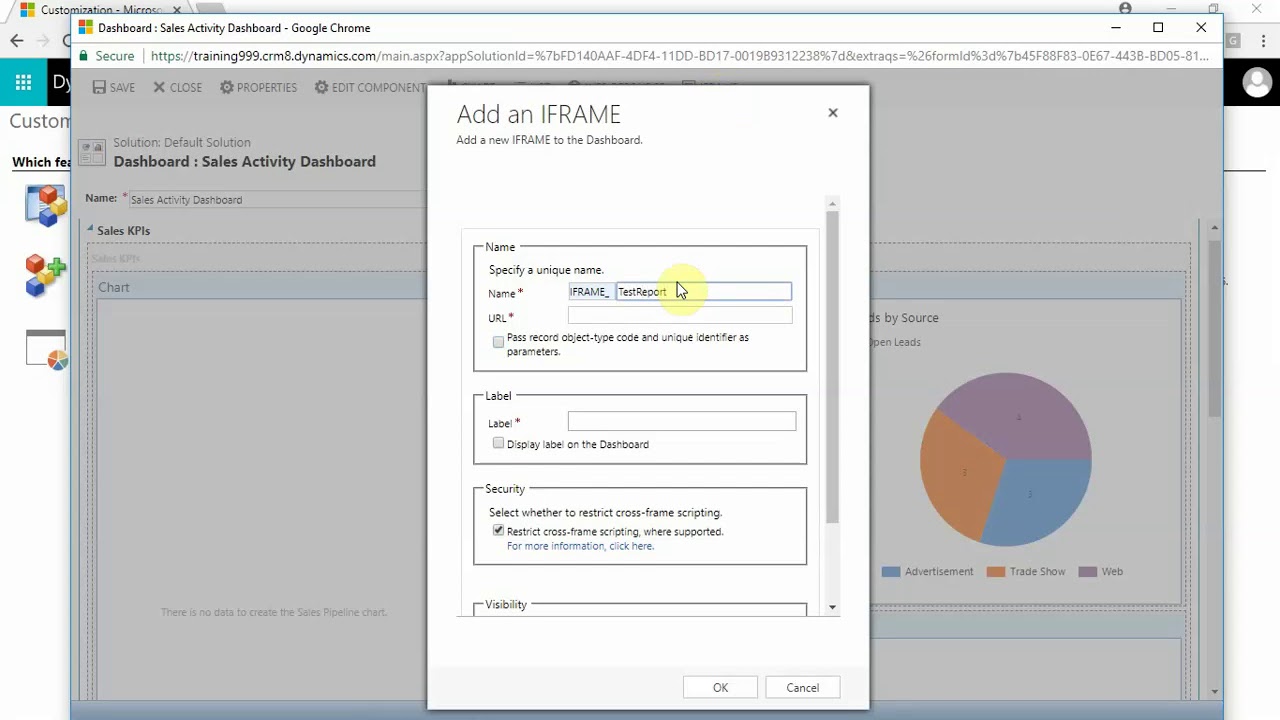This screenshot has width=1280, height=720.
Task: Click the Visibility section heading
Action: pos(506,604)
